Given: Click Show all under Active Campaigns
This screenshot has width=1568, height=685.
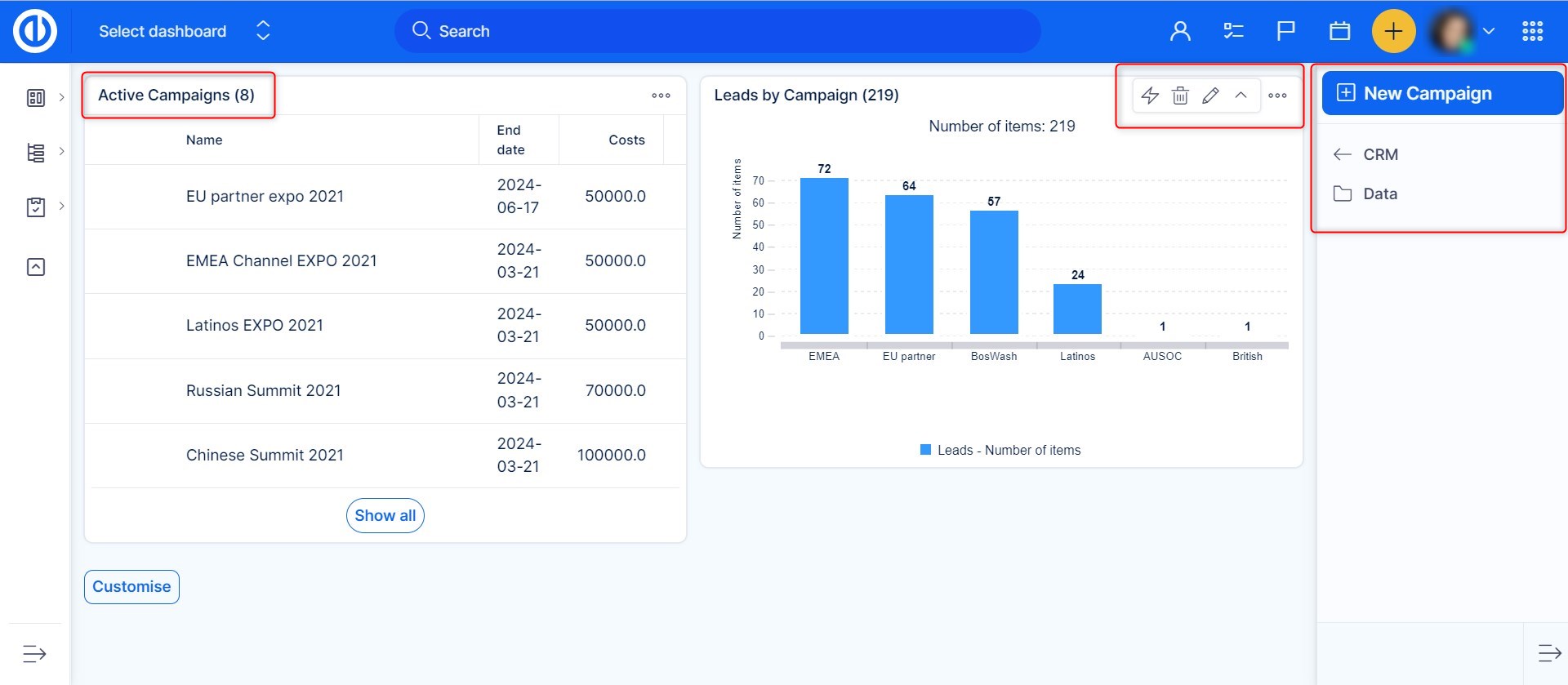Looking at the screenshot, I should [x=385, y=515].
